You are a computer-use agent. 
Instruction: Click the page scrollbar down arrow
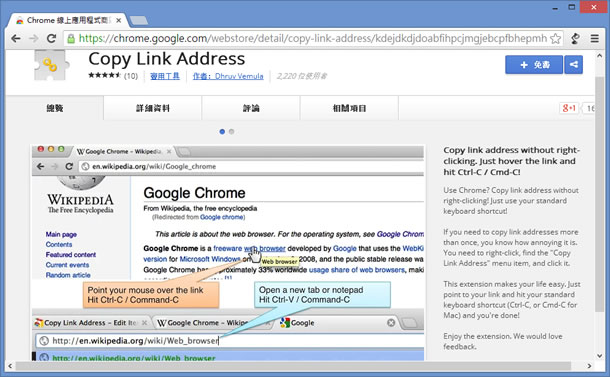point(599,356)
